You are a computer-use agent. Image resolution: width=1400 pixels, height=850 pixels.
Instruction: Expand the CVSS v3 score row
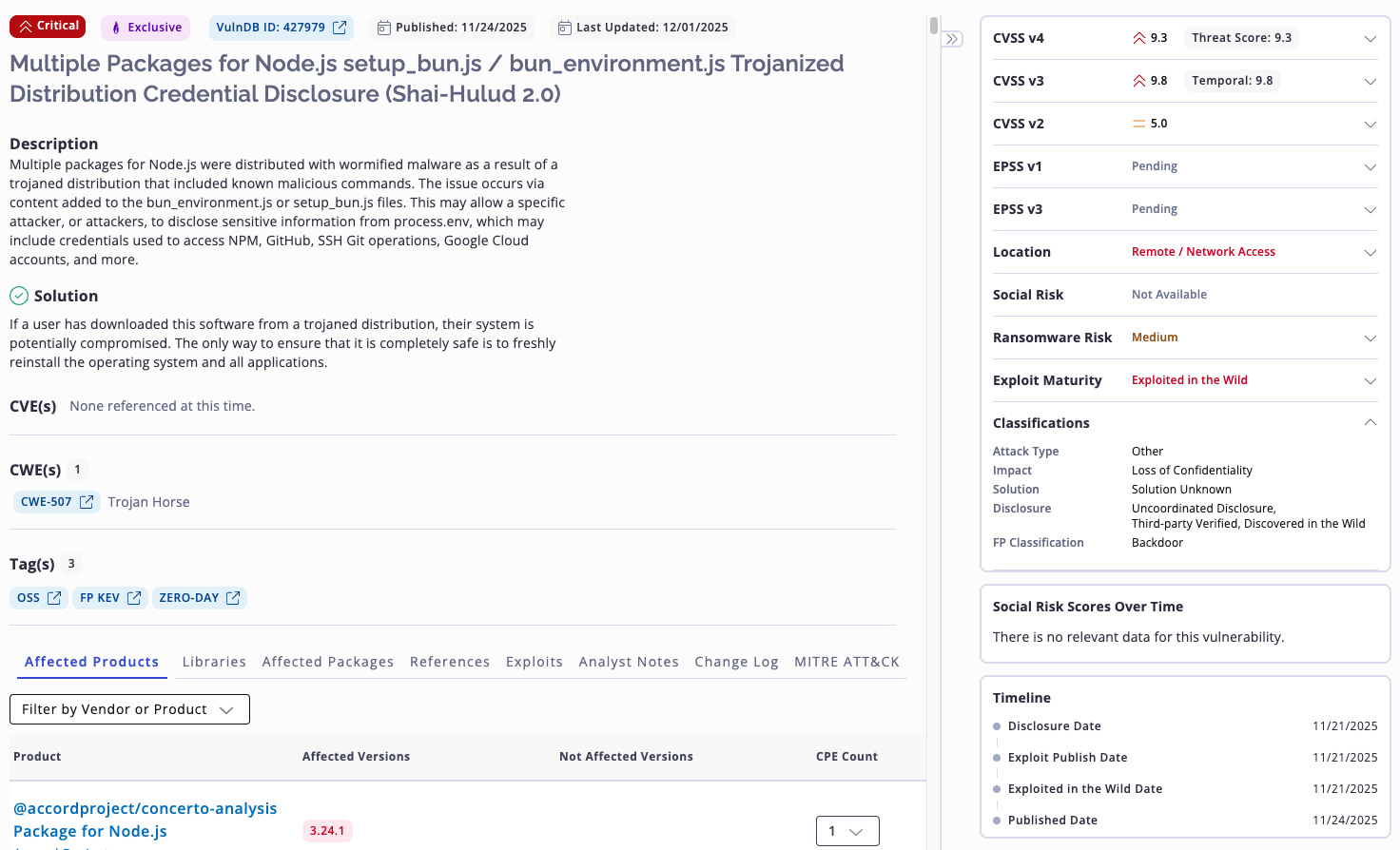click(1370, 82)
